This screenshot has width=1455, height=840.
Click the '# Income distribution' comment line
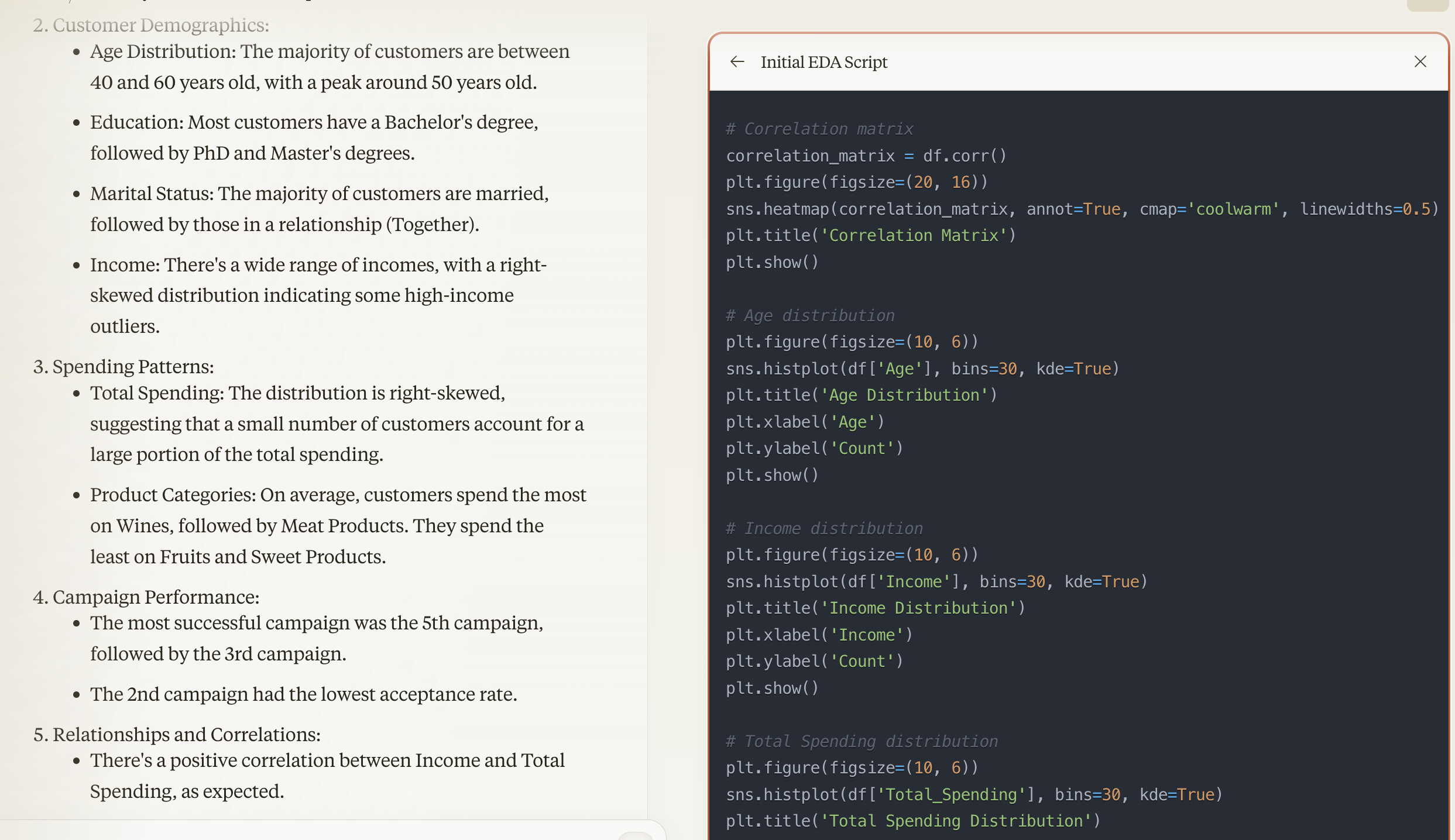pyautogui.click(x=824, y=528)
